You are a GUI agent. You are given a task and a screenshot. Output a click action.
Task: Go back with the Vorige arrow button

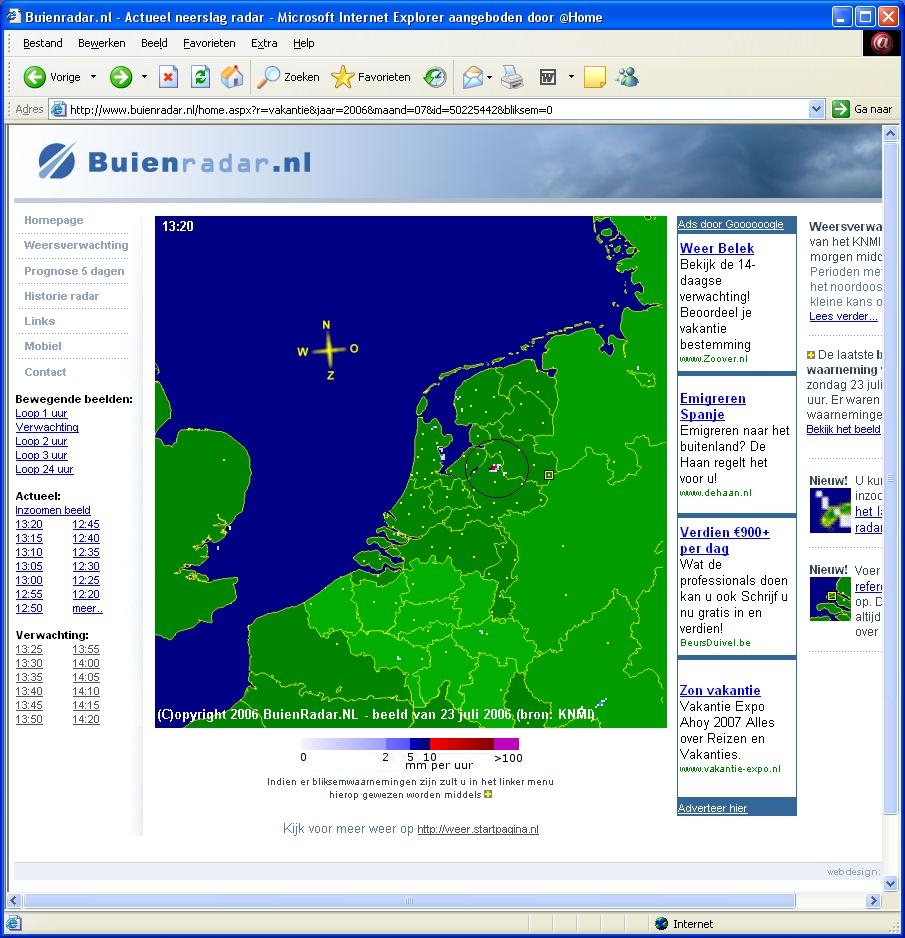pos(51,77)
